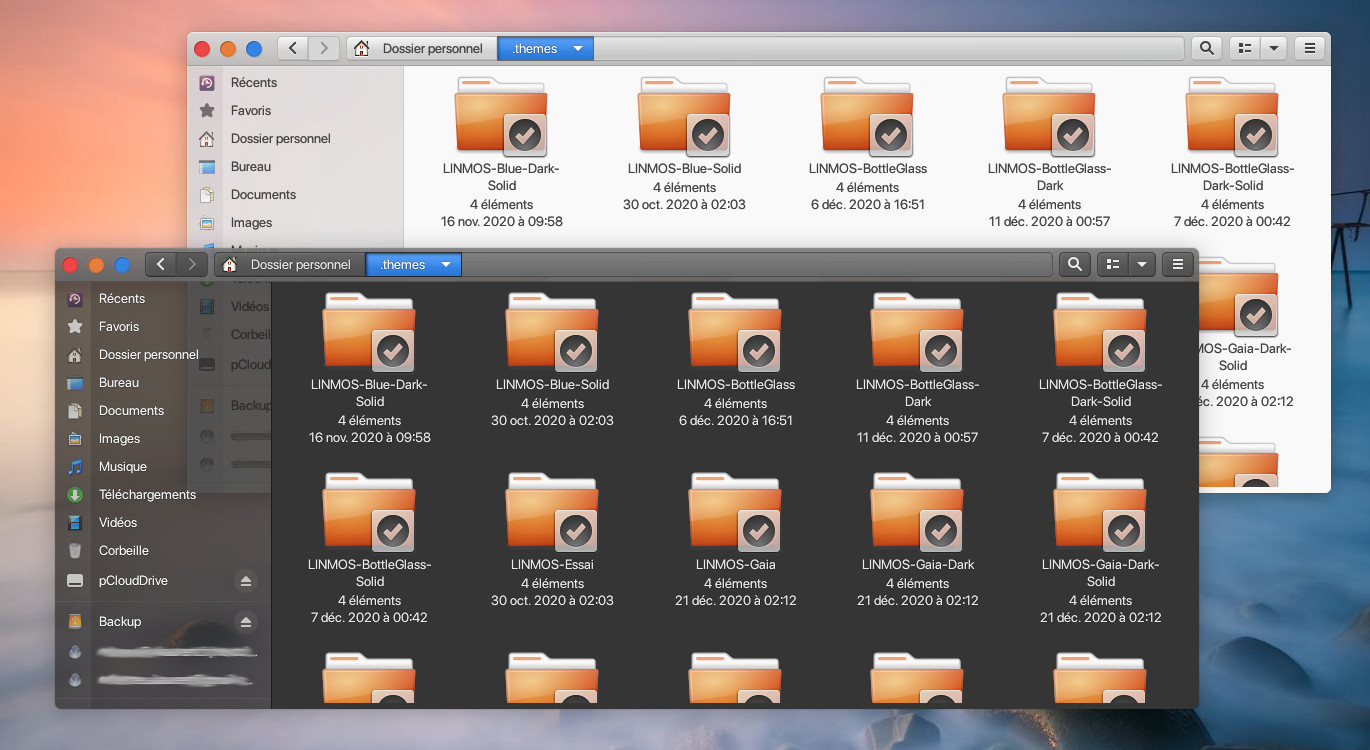The height and width of the screenshot is (750, 1370).
Task: Open Dossier personnel in dark window sidebar
Action: click(162, 355)
